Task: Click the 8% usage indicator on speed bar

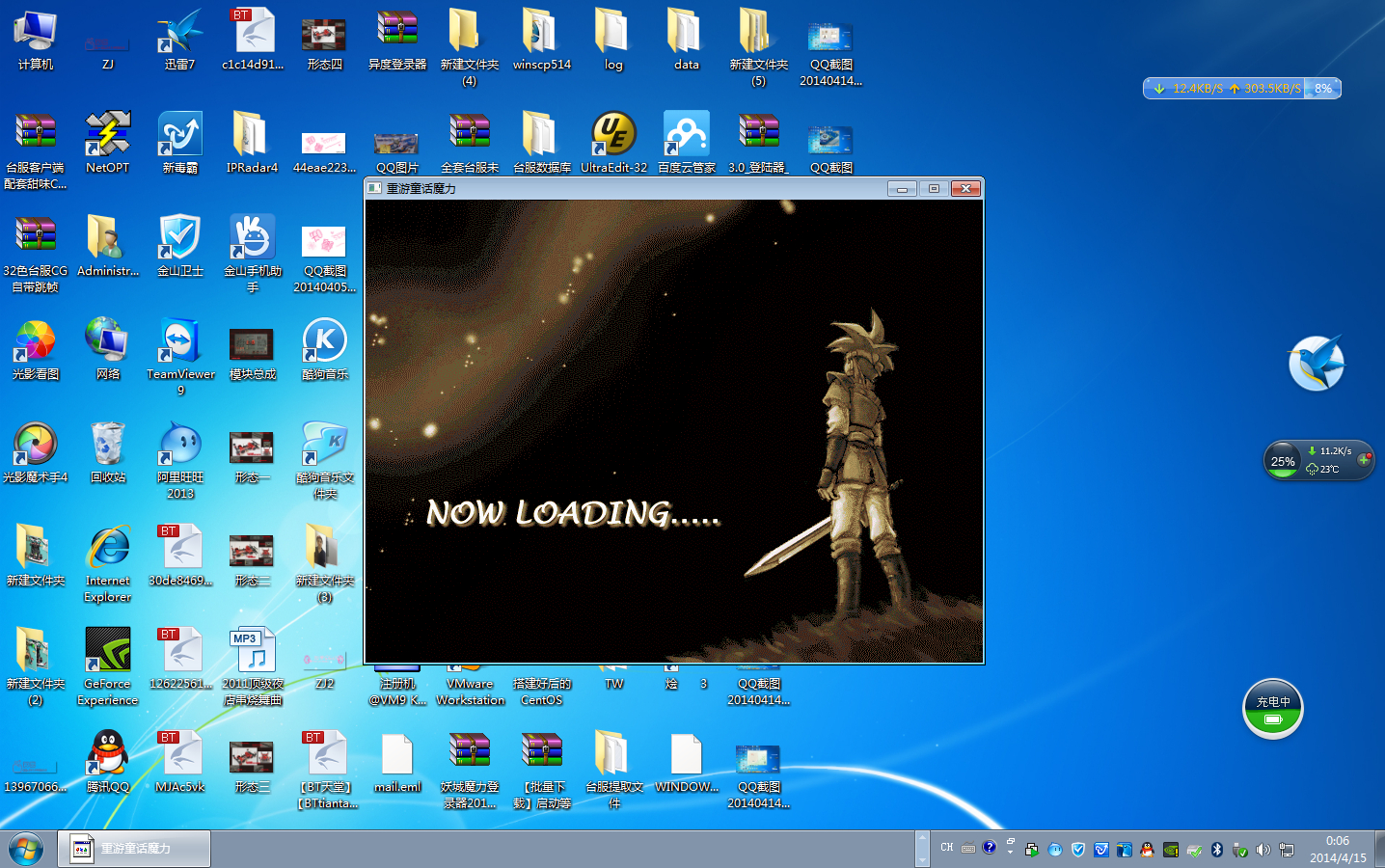Action: point(1322,89)
